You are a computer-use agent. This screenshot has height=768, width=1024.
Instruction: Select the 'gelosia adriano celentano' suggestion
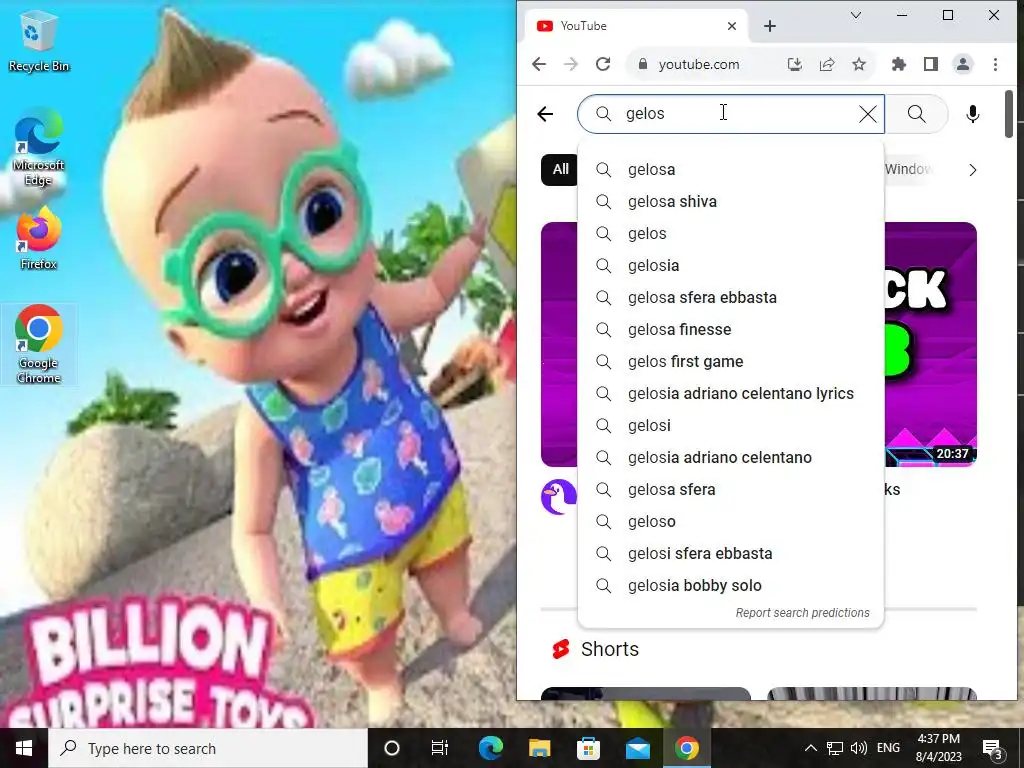click(x=731, y=458)
